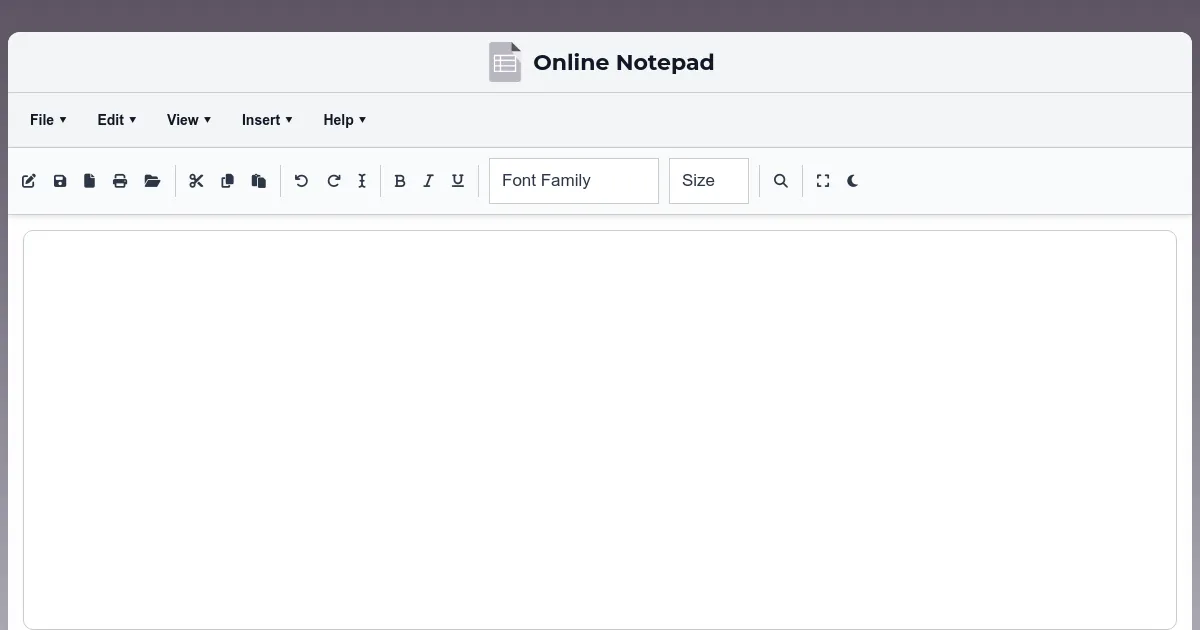
Task: Open the Help menu
Action: coord(344,119)
